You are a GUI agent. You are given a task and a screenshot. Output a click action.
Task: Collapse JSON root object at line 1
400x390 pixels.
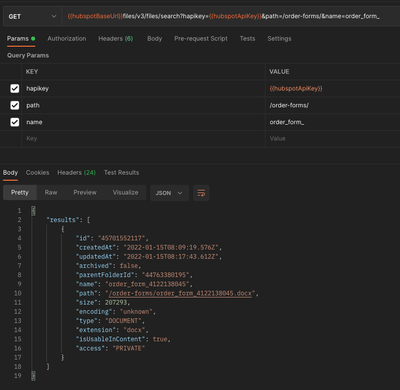click(x=33, y=211)
